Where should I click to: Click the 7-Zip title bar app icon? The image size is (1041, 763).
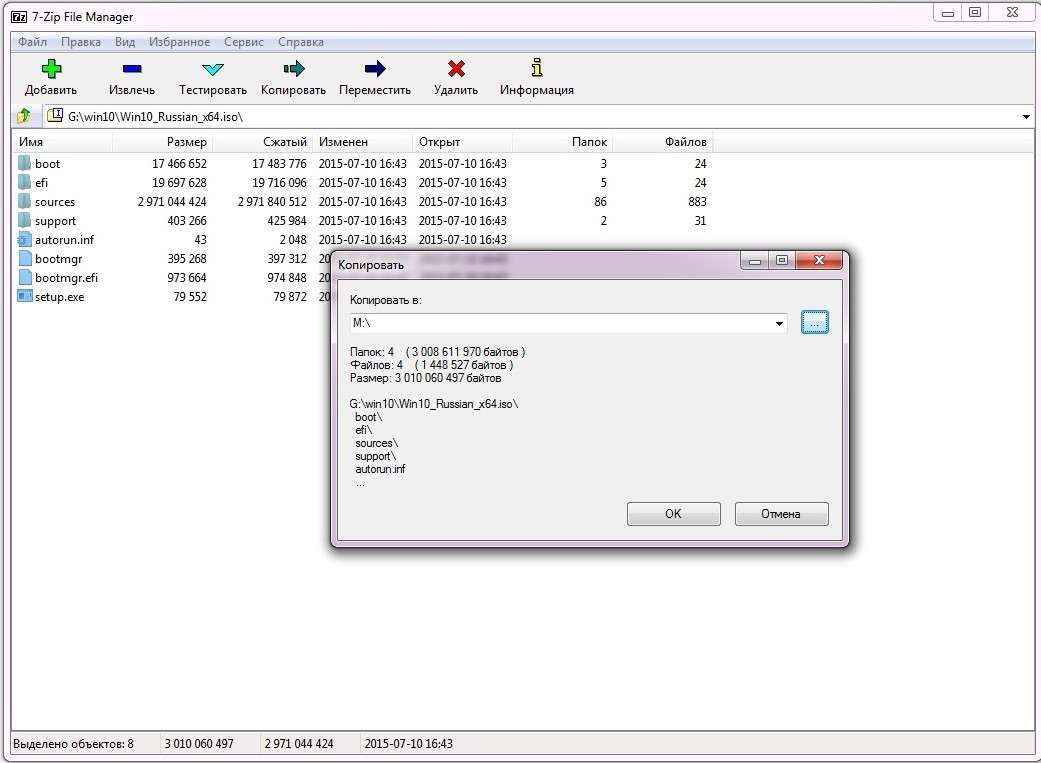click(x=19, y=17)
